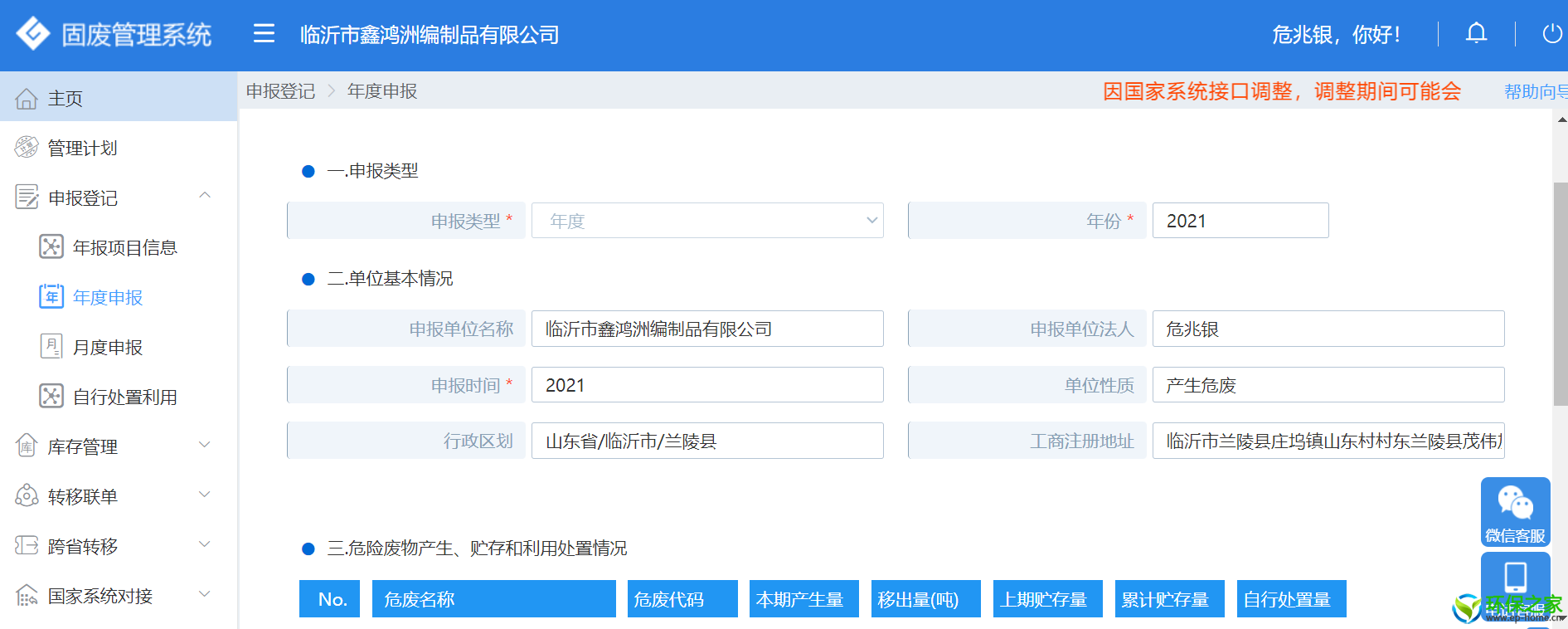Click section heading 二.单位基本情况

coord(391,279)
